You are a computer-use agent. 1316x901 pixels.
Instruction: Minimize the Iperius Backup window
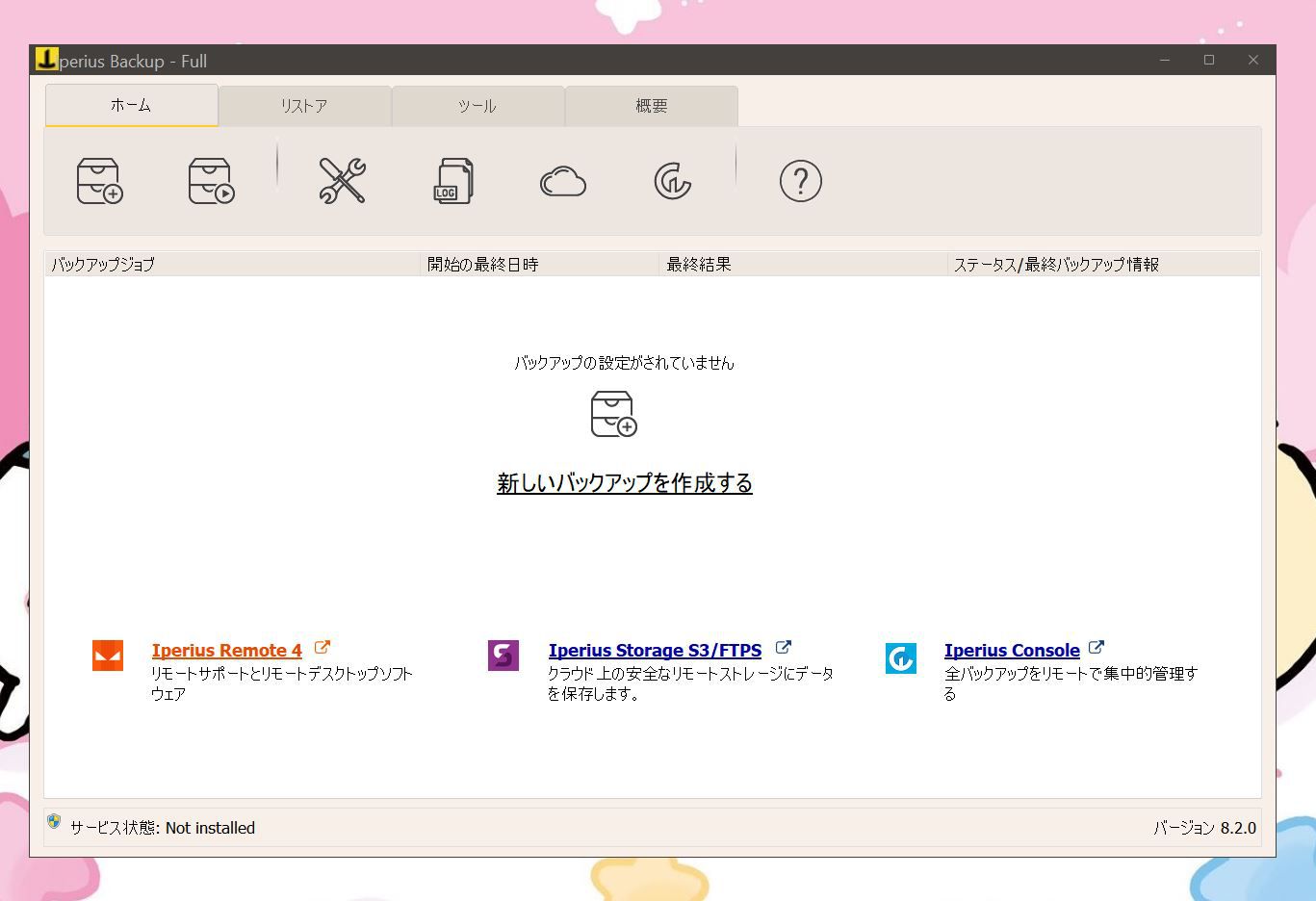(1165, 60)
